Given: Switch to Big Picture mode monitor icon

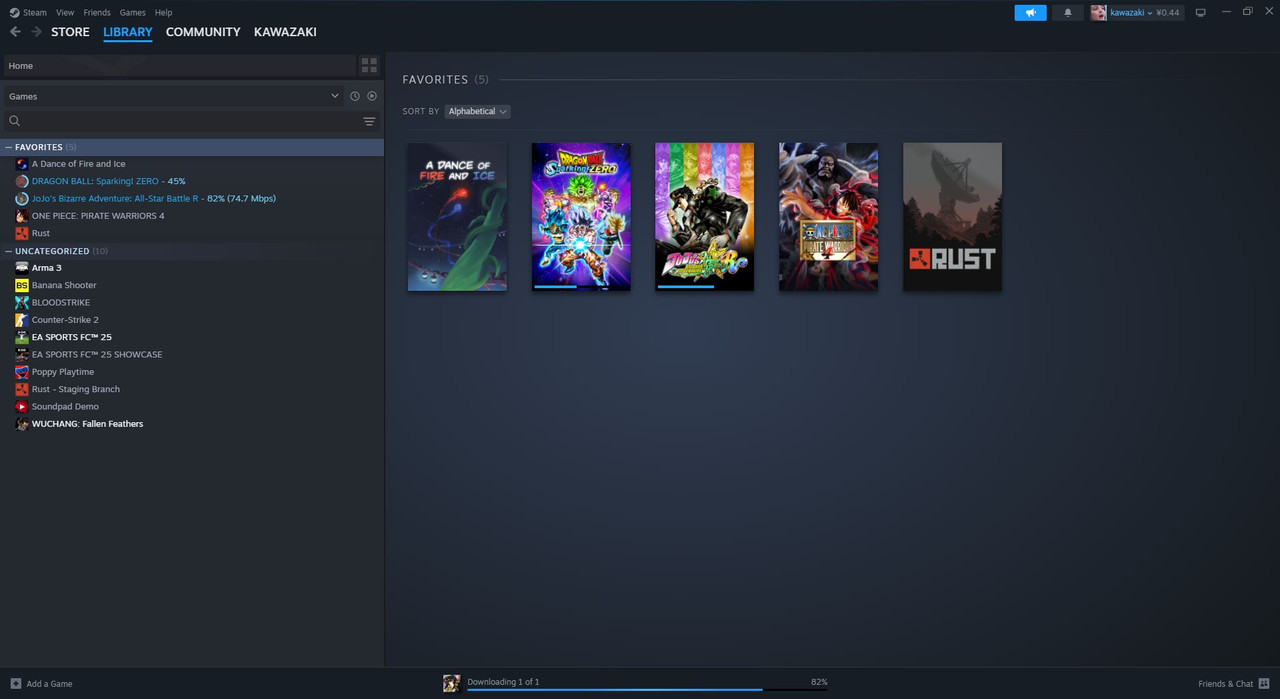Looking at the screenshot, I should (x=1201, y=12).
